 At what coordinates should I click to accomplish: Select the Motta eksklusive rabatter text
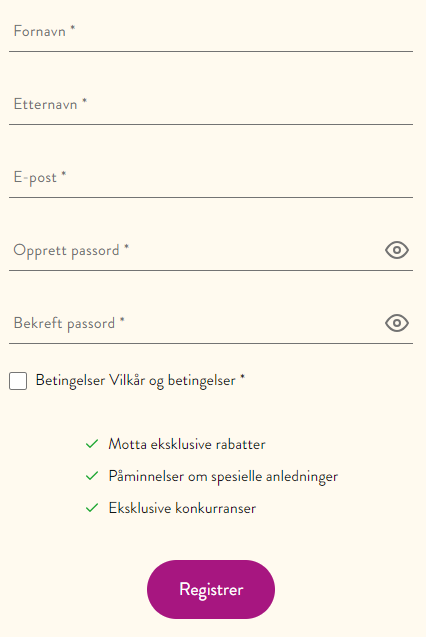tap(187, 444)
